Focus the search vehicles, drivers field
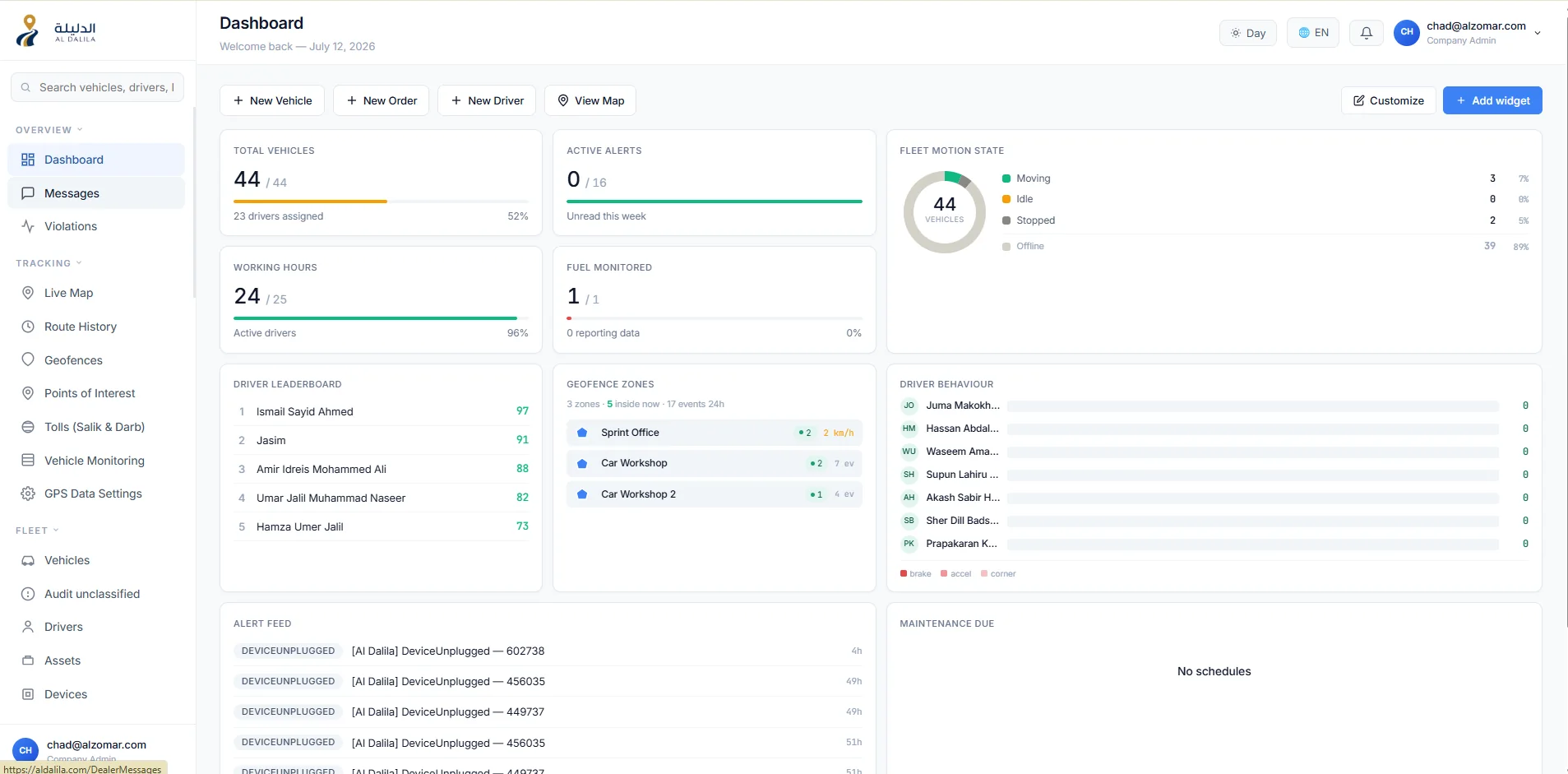This screenshot has height=774, width=1568. (x=97, y=87)
